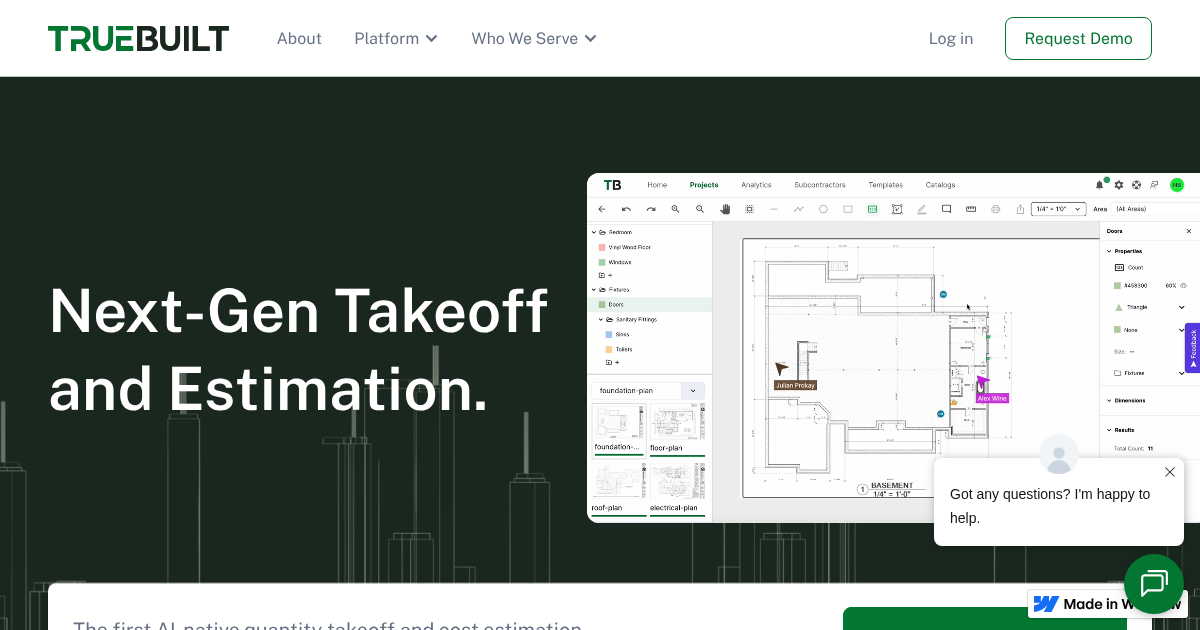Select the hand pan tool in toolbar
Image resolution: width=1200 pixels, height=630 pixels.
725,209
